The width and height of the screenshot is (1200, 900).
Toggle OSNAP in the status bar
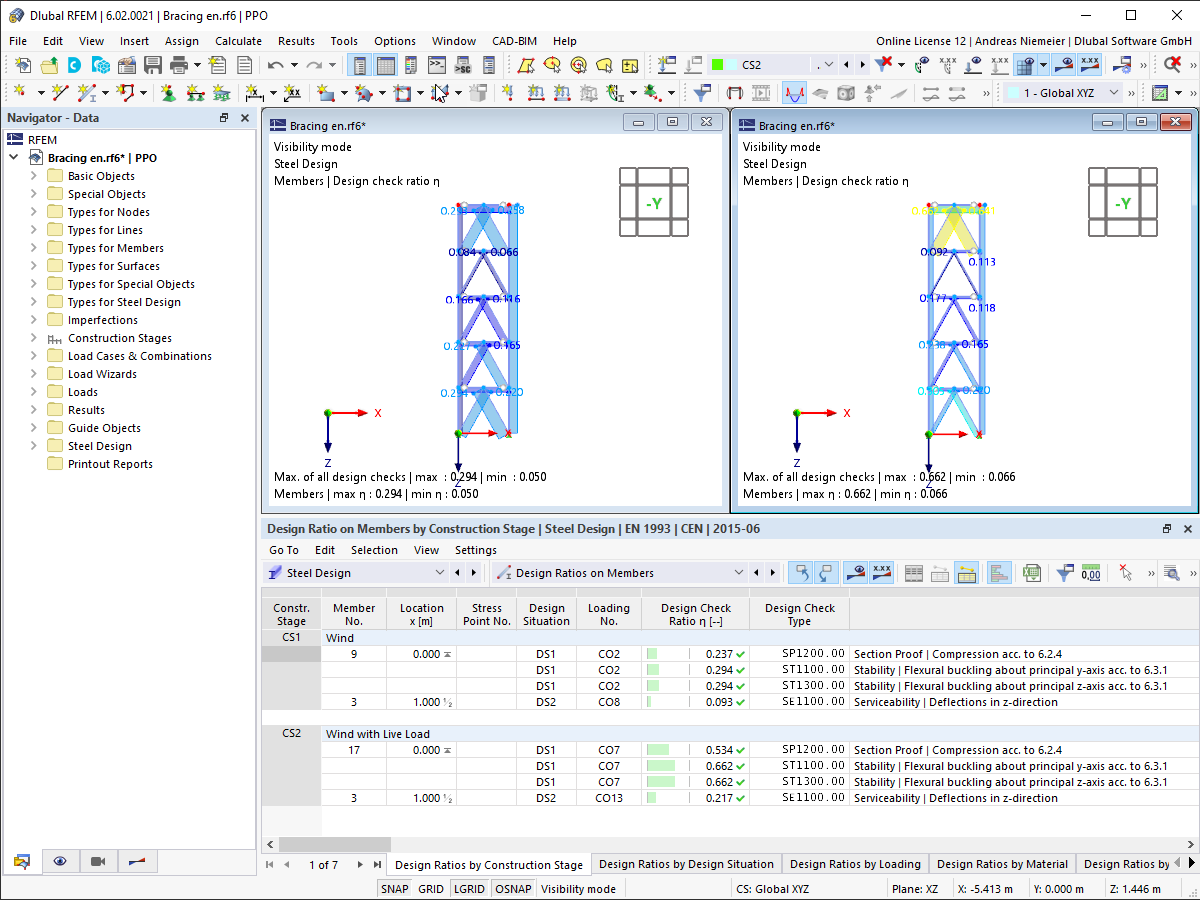[513, 888]
